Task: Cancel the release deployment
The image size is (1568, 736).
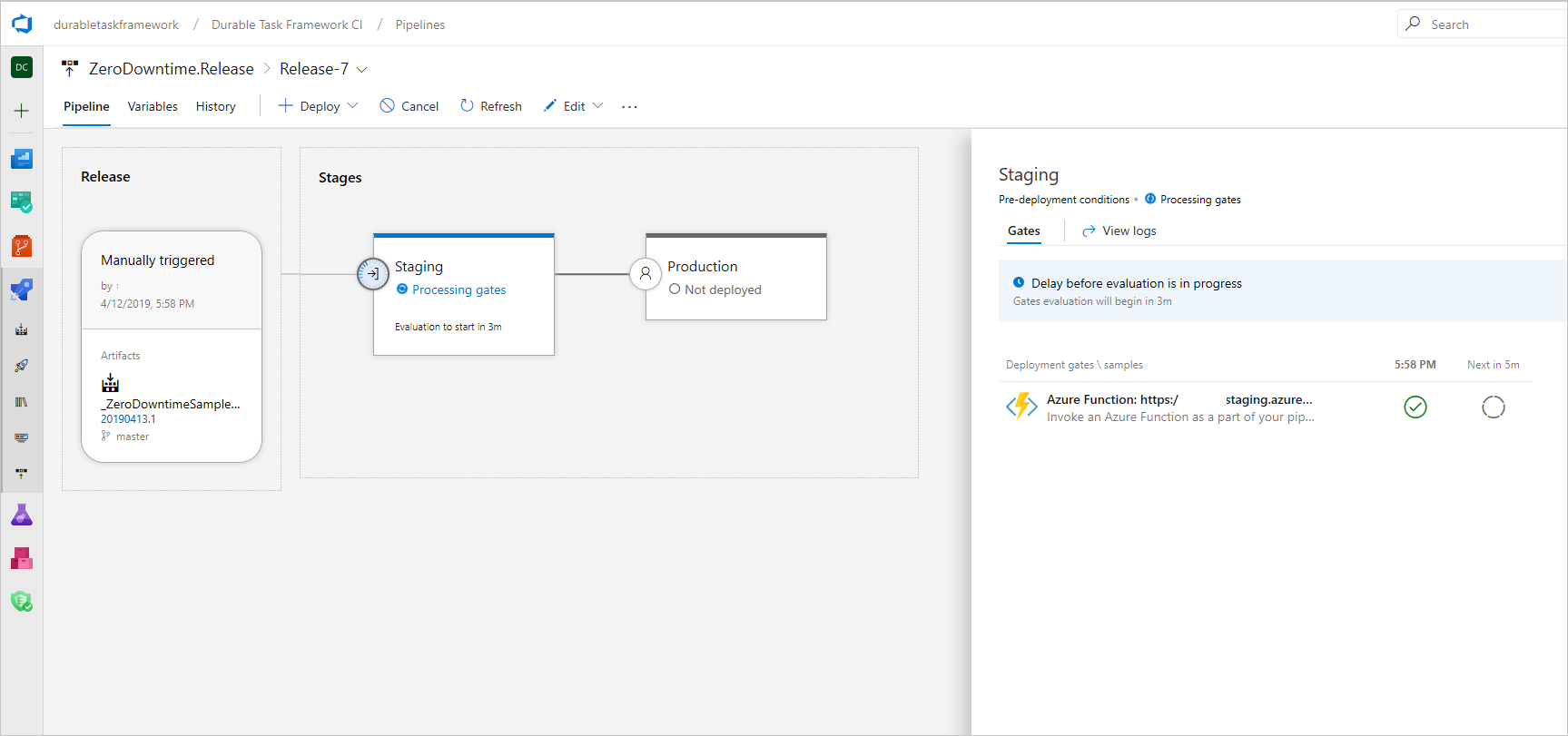Action: (x=409, y=106)
